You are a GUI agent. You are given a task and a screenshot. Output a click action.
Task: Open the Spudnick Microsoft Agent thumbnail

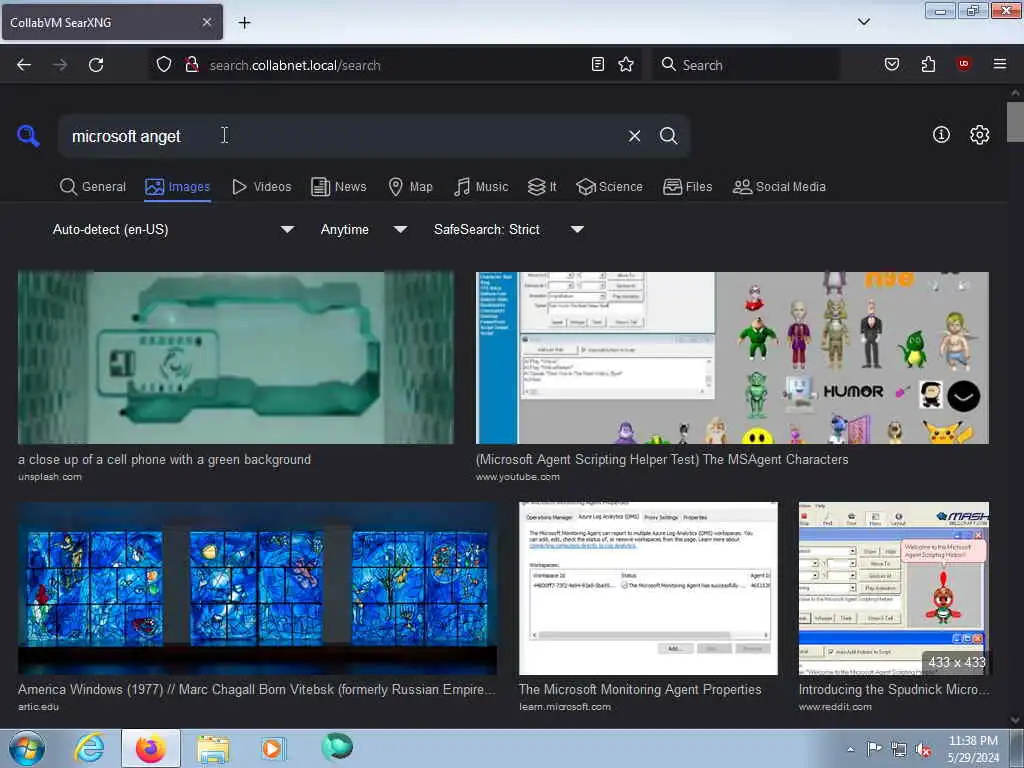click(x=893, y=588)
